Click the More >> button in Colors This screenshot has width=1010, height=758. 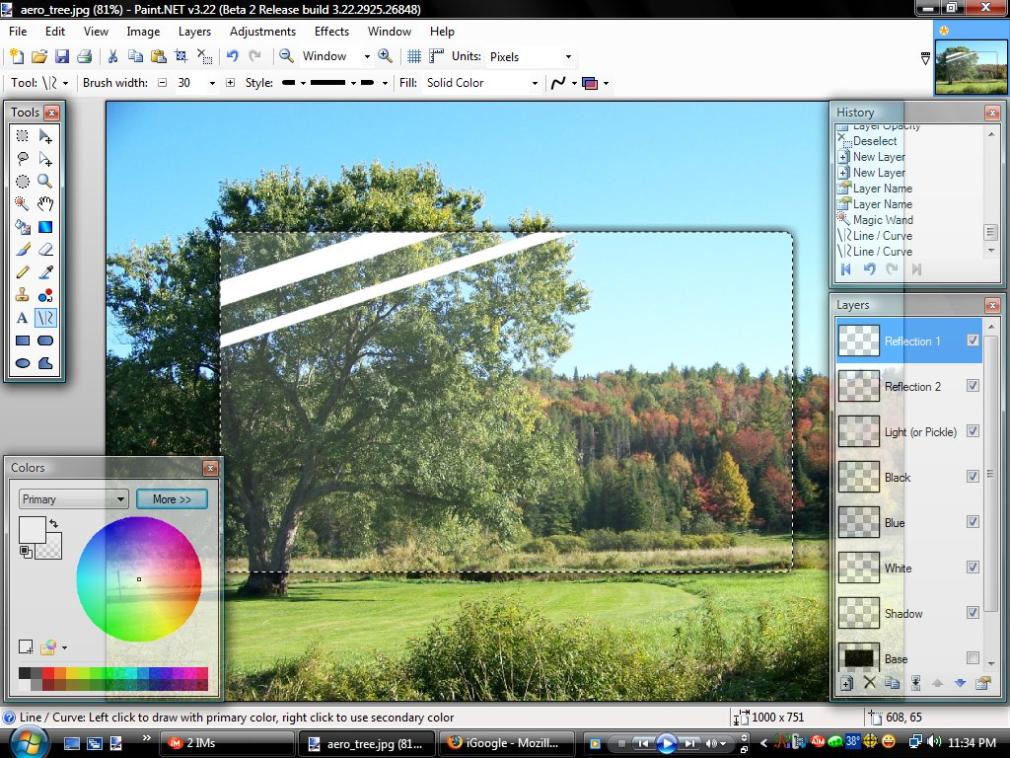(x=172, y=499)
